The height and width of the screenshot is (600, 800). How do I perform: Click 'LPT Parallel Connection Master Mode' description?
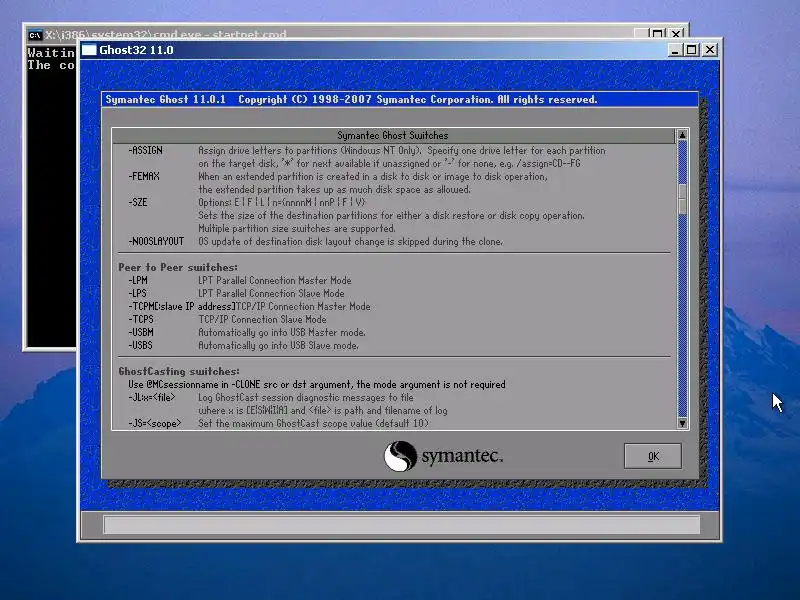(x=274, y=281)
